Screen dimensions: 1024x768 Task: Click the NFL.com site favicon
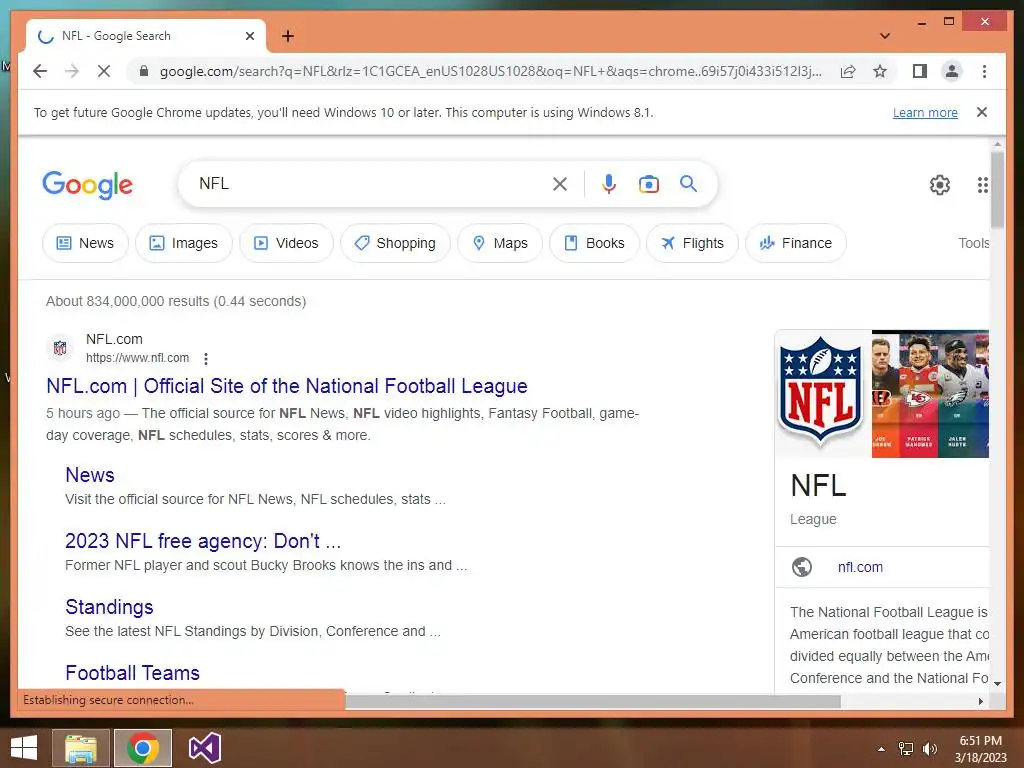[59, 347]
